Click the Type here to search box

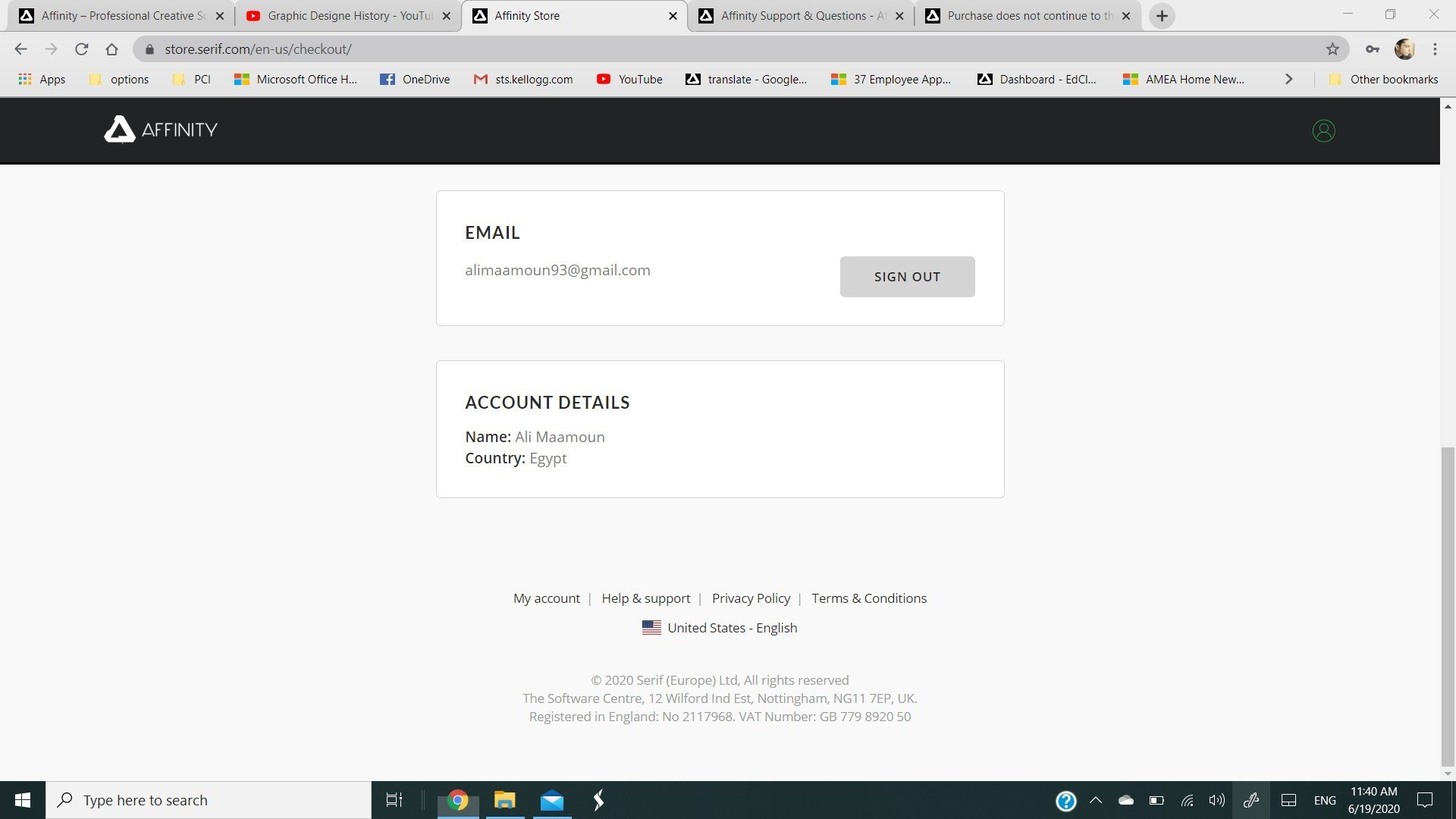(x=209, y=800)
